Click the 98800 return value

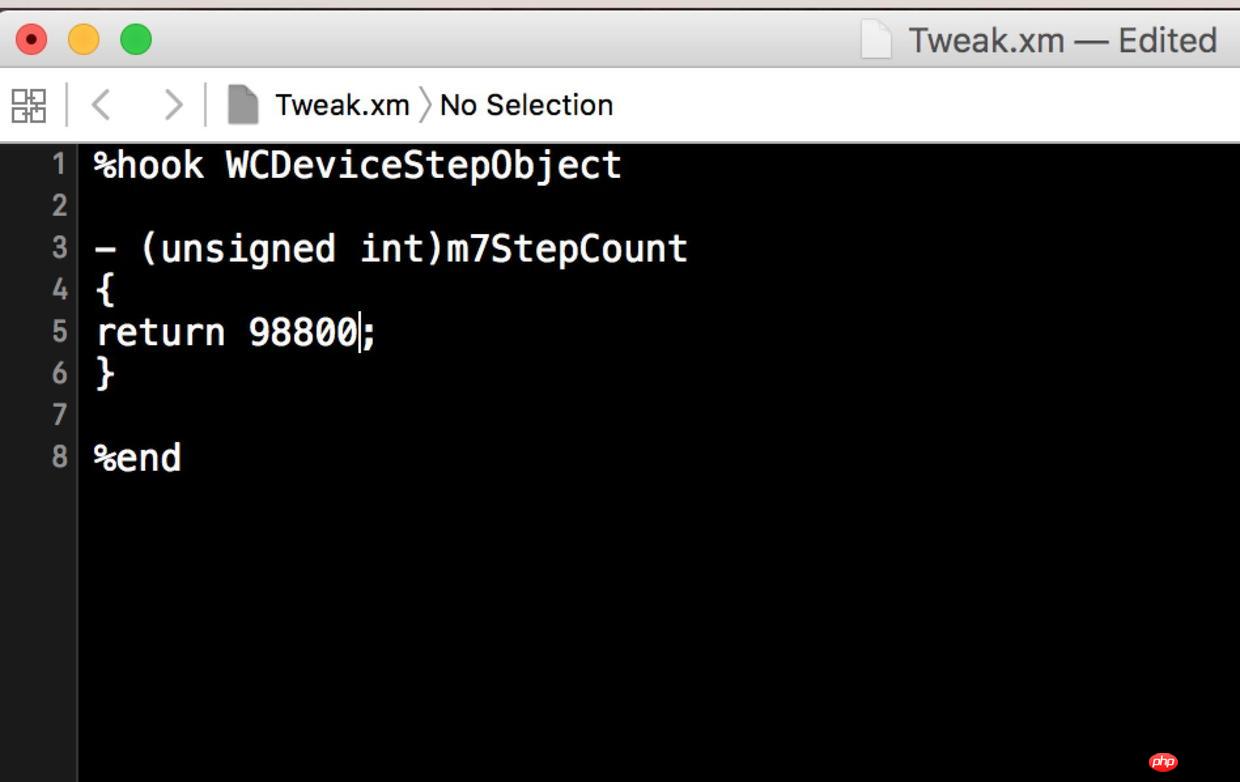pos(303,332)
